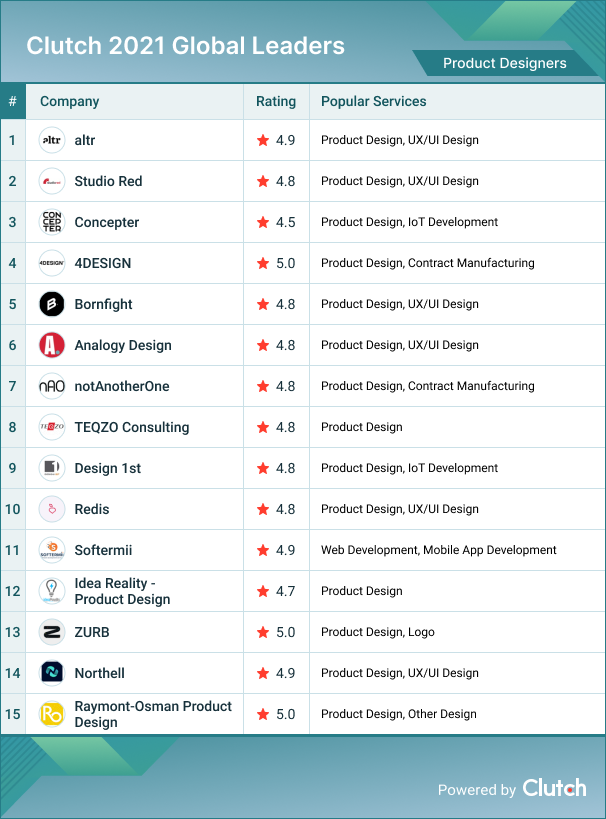Click the star next to altr's 4.9 rating

click(263, 141)
